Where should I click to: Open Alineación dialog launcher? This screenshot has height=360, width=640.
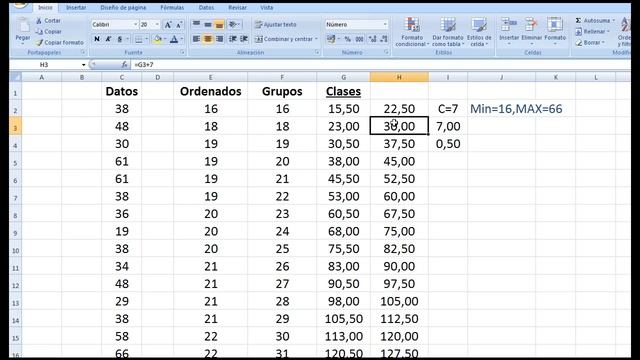[317, 53]
